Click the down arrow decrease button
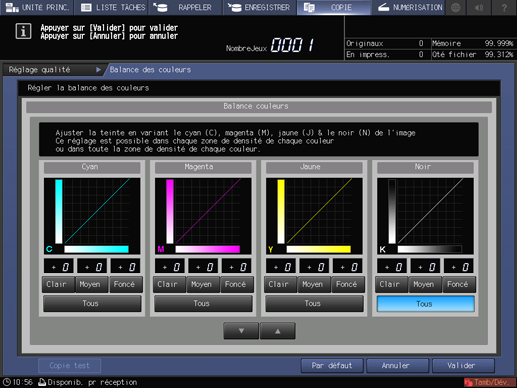This screenshot has width=517, height=388. (x=241, y=331)
